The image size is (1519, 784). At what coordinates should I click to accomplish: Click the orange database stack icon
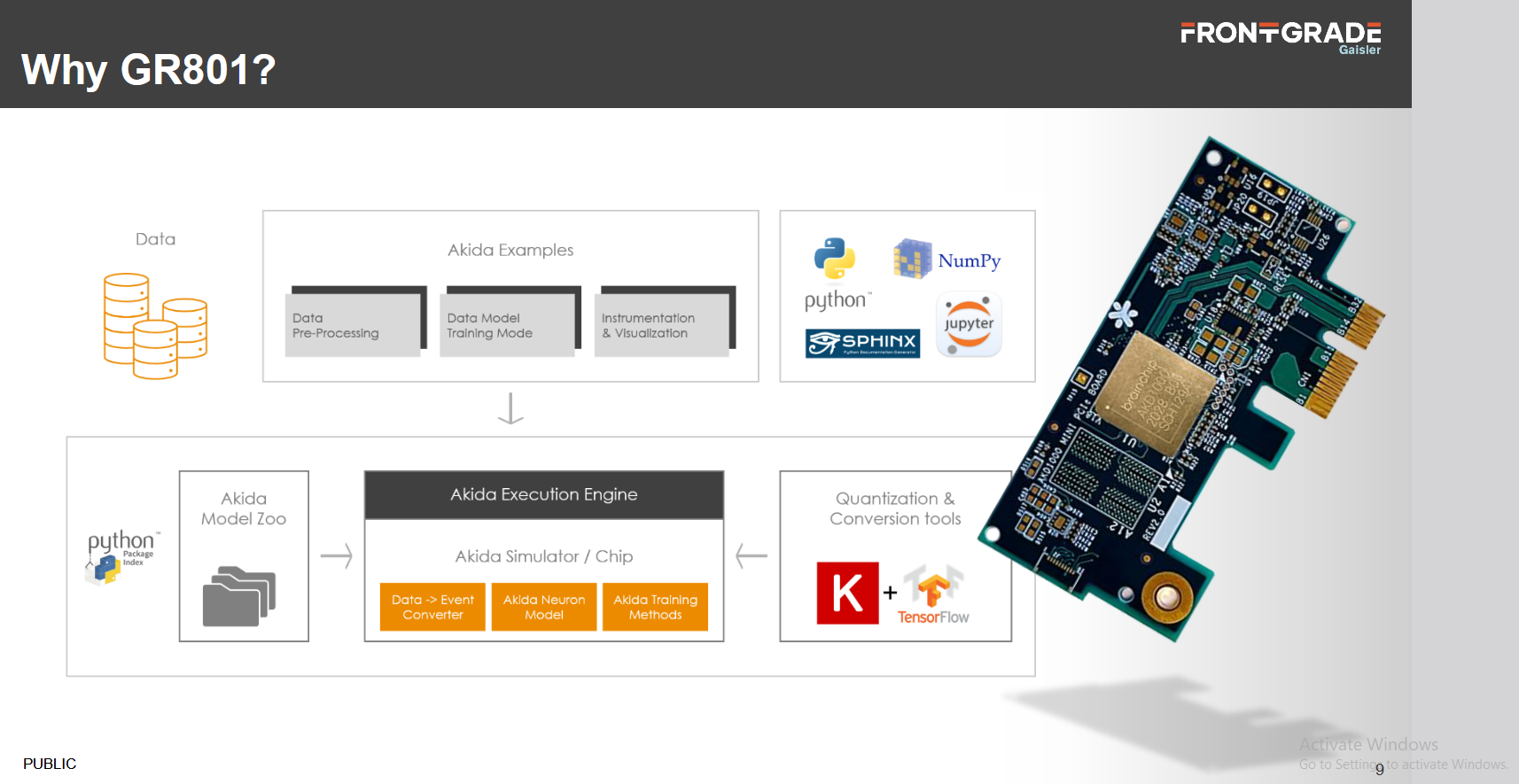pos(155,325)
